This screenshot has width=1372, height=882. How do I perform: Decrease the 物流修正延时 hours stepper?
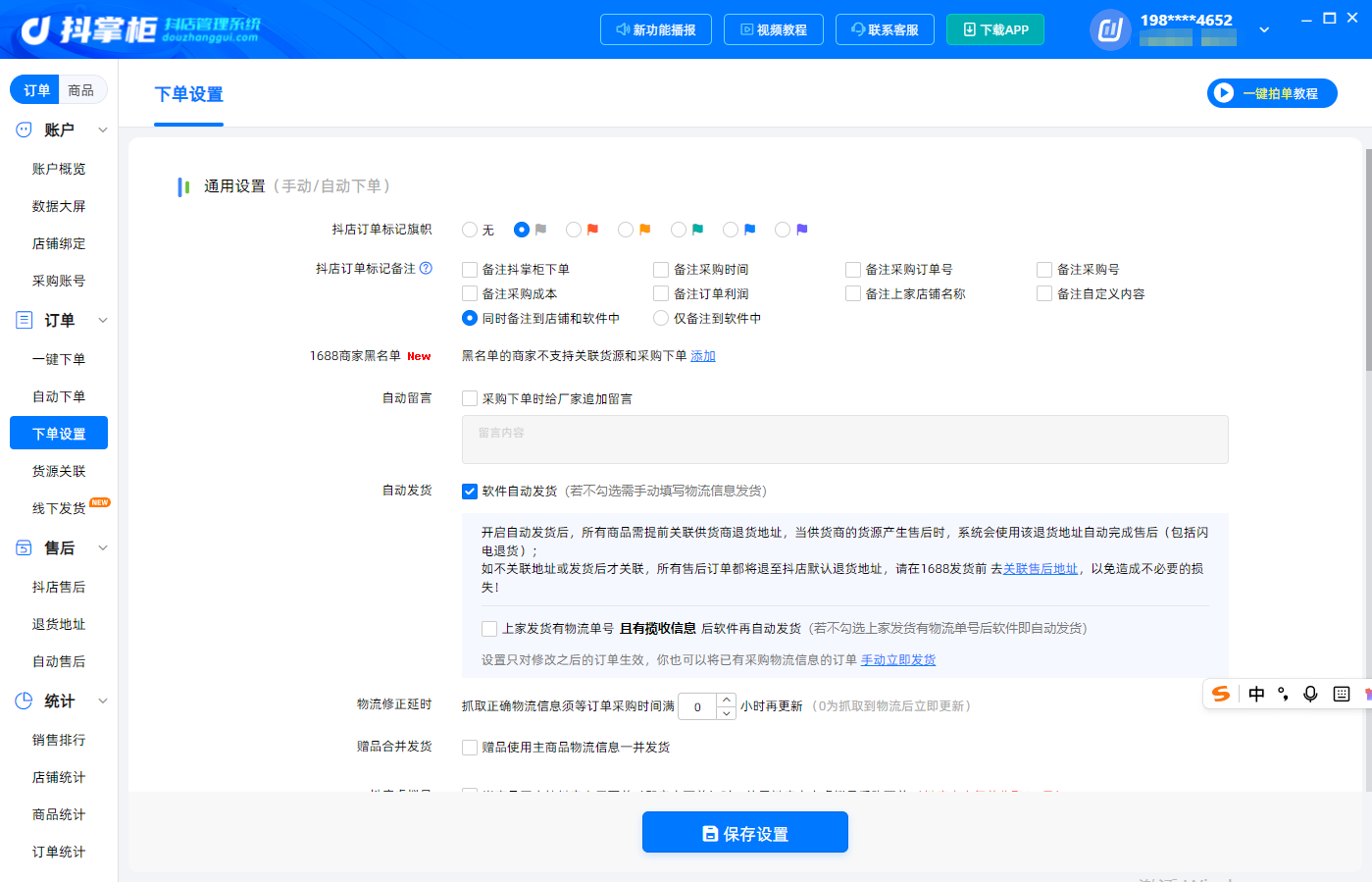point(726,713)
